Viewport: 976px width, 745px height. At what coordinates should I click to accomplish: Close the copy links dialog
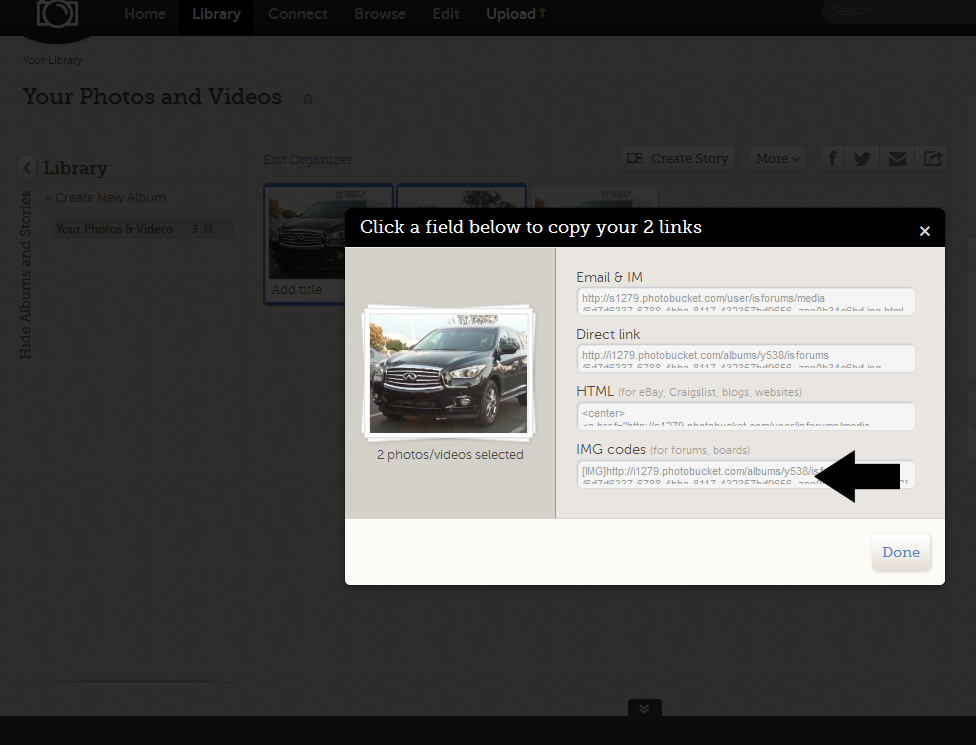[924, 231]
